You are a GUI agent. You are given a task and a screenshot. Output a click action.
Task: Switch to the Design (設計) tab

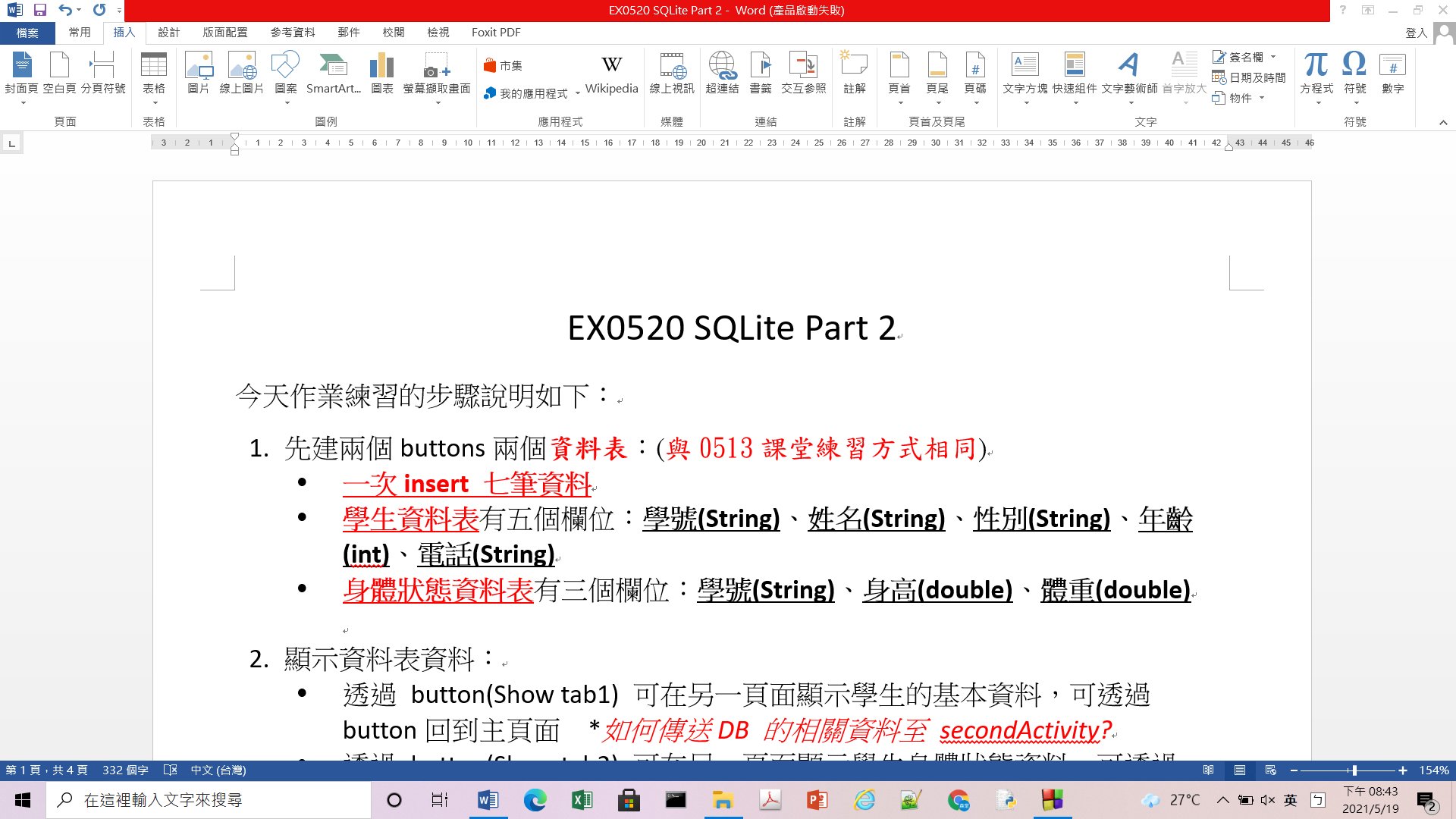click(x=169, y=33)
